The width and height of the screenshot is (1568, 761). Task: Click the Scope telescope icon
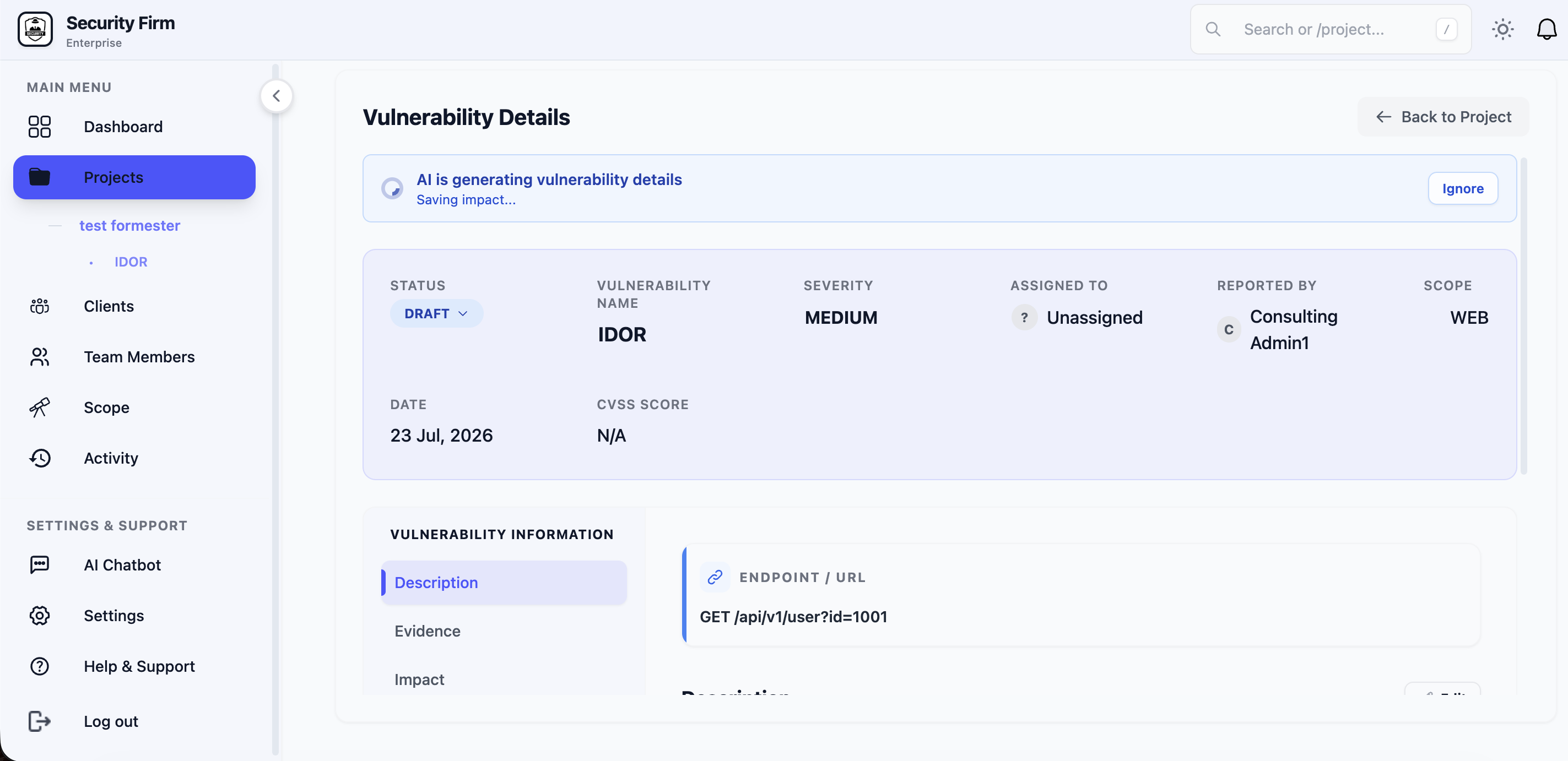tap(40, 407)
